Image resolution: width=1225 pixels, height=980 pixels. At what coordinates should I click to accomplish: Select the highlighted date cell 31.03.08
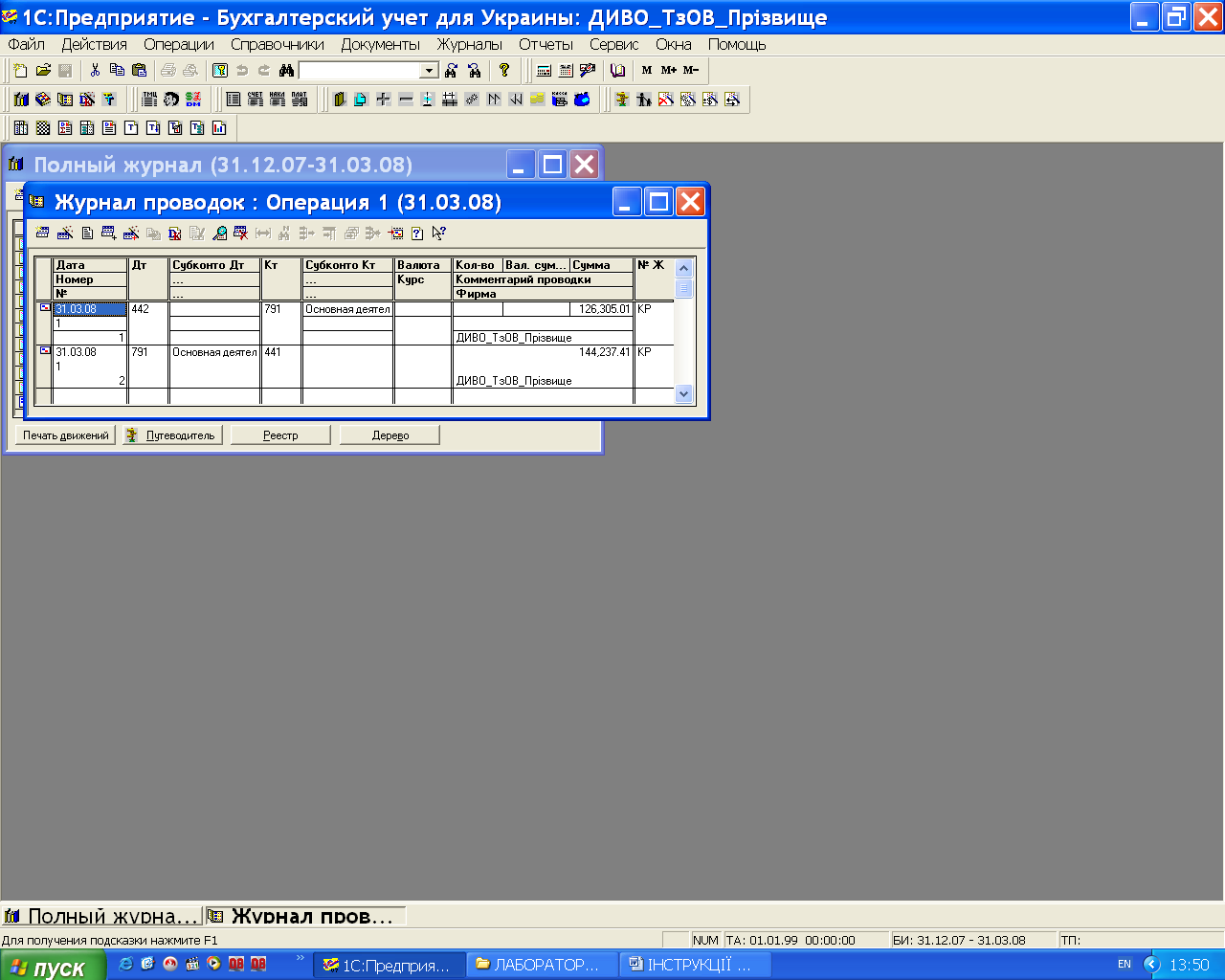pyautogui.click(x=90, y=309)
